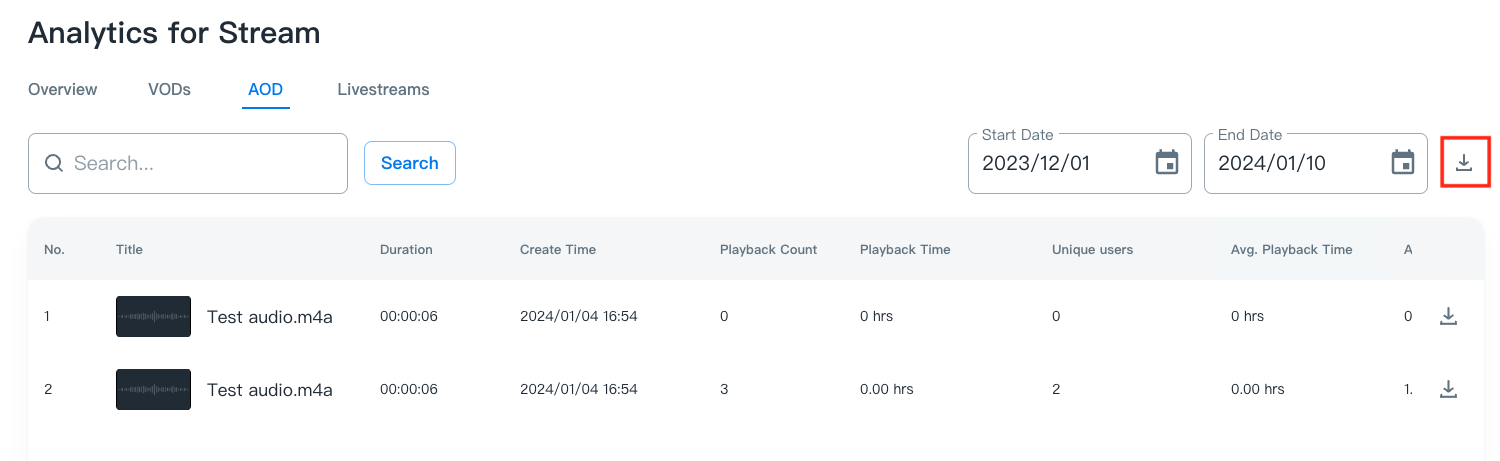Focus the Search text field

tap(205, 163)
